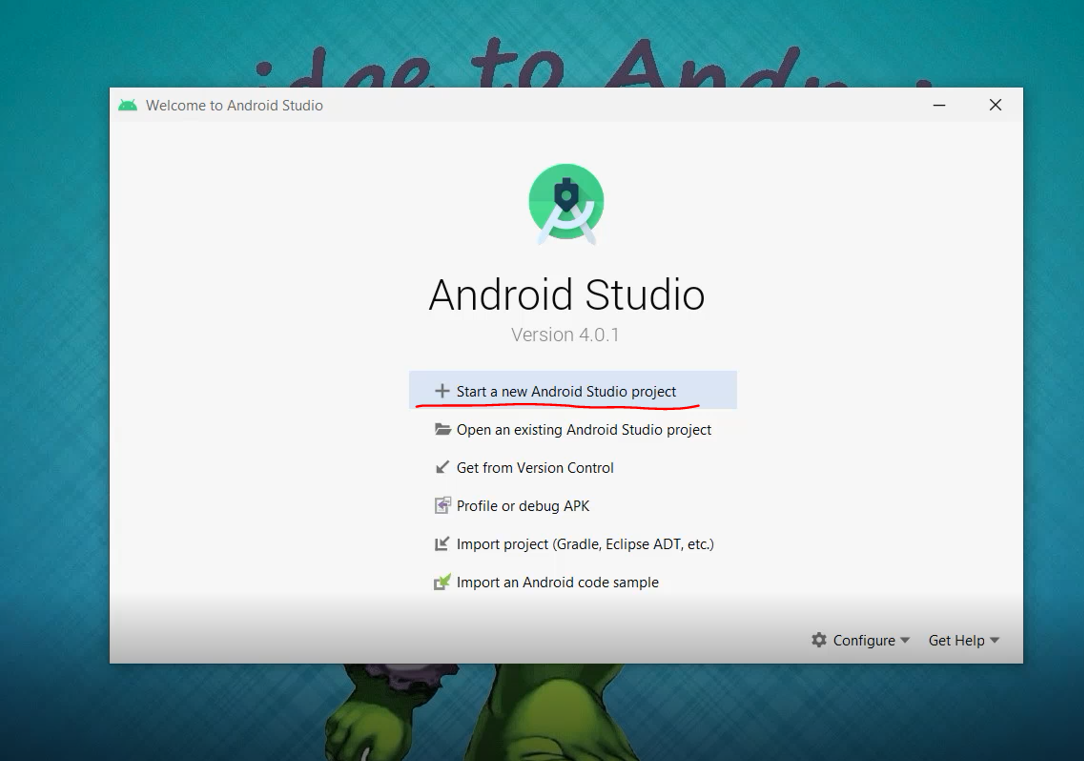Screen dimensions: 1084x761
Task: Open an existing Android Studio project
Action: click(x=572, y=429)
